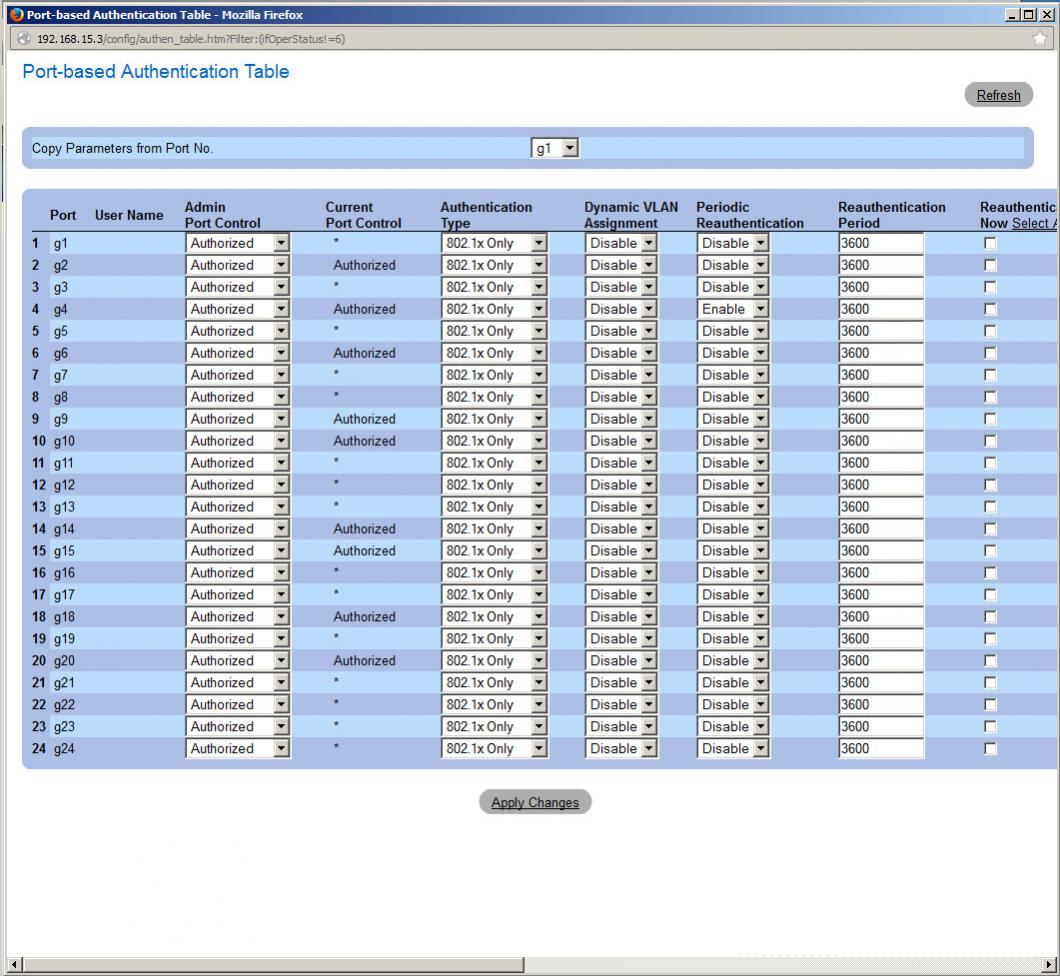
Task: Open Admin Port Control dropdown for g1
Action: pos(237,243)
